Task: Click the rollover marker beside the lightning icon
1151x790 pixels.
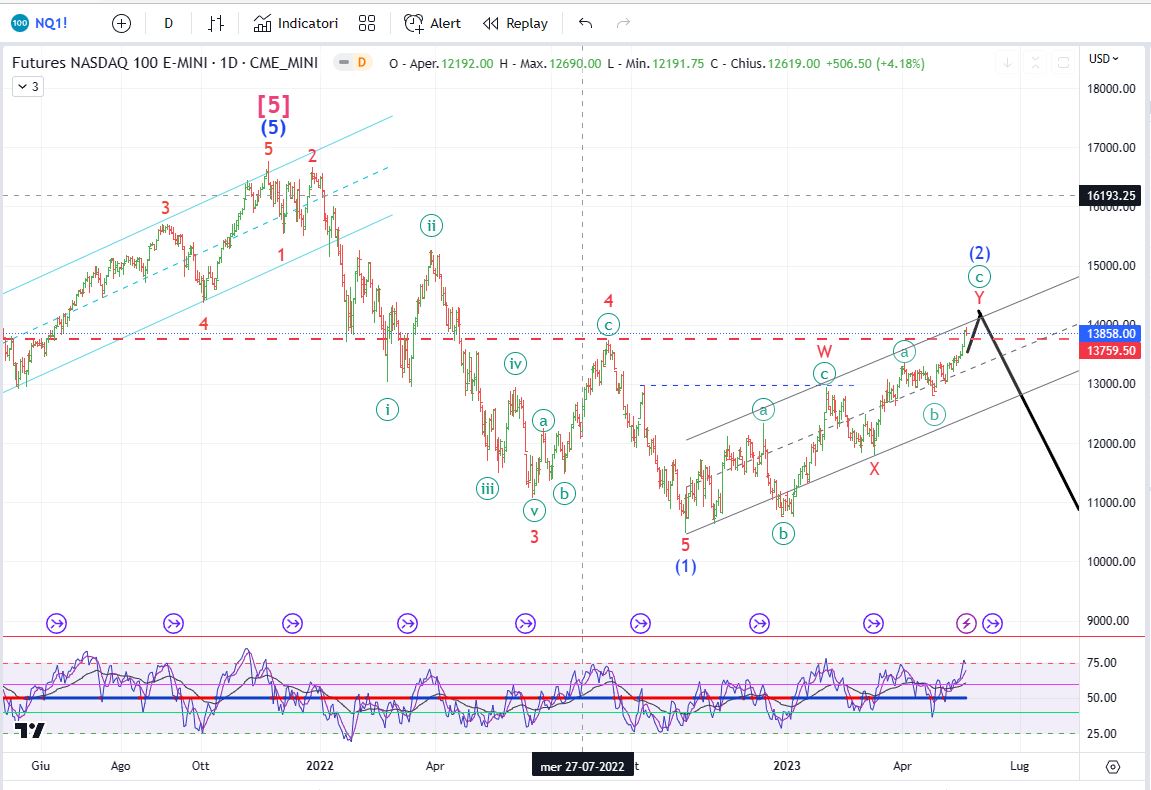Action: pos(992,623)
